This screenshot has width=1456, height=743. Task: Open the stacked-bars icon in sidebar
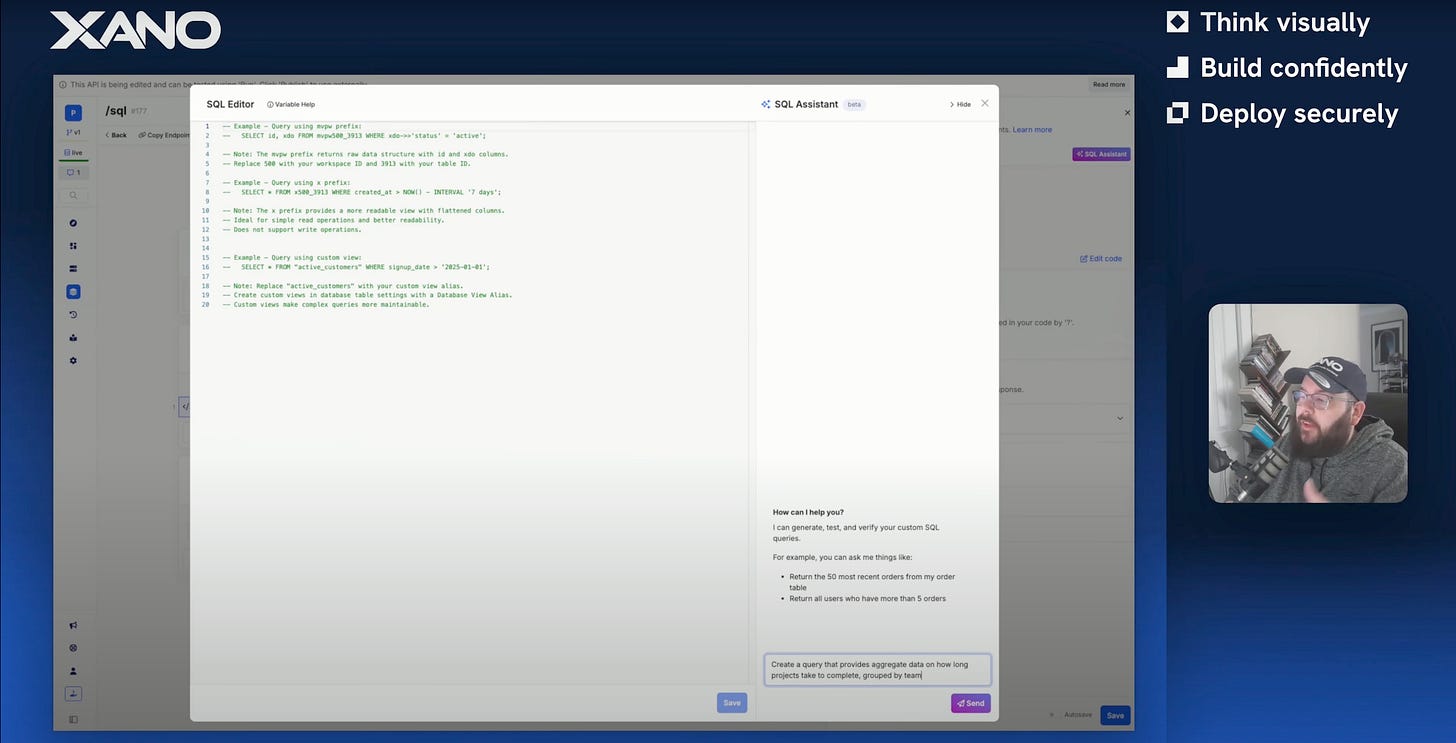point(73,269)
